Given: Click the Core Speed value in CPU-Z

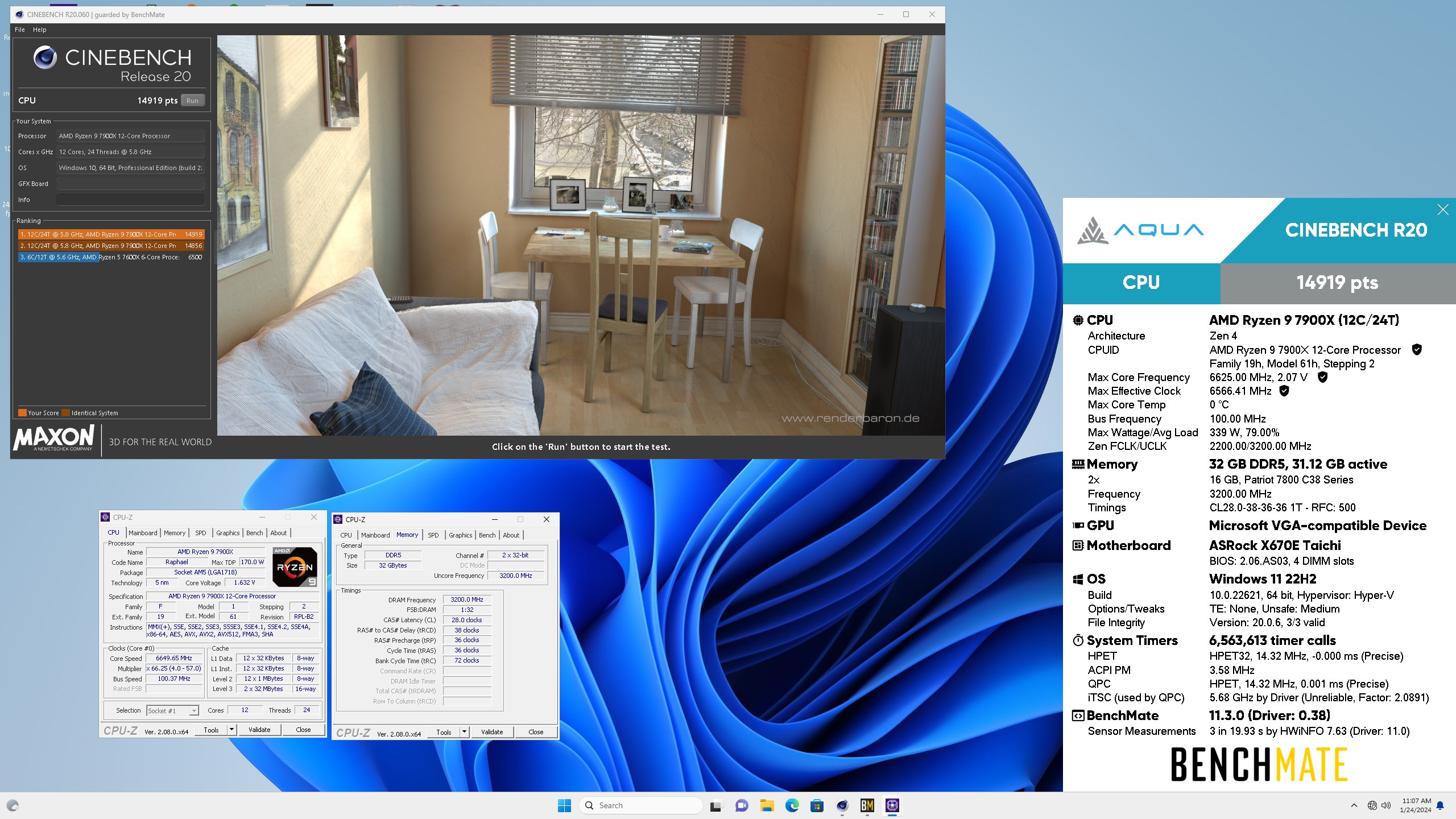Looking at the screenshot, I should [x=174, y=658].
